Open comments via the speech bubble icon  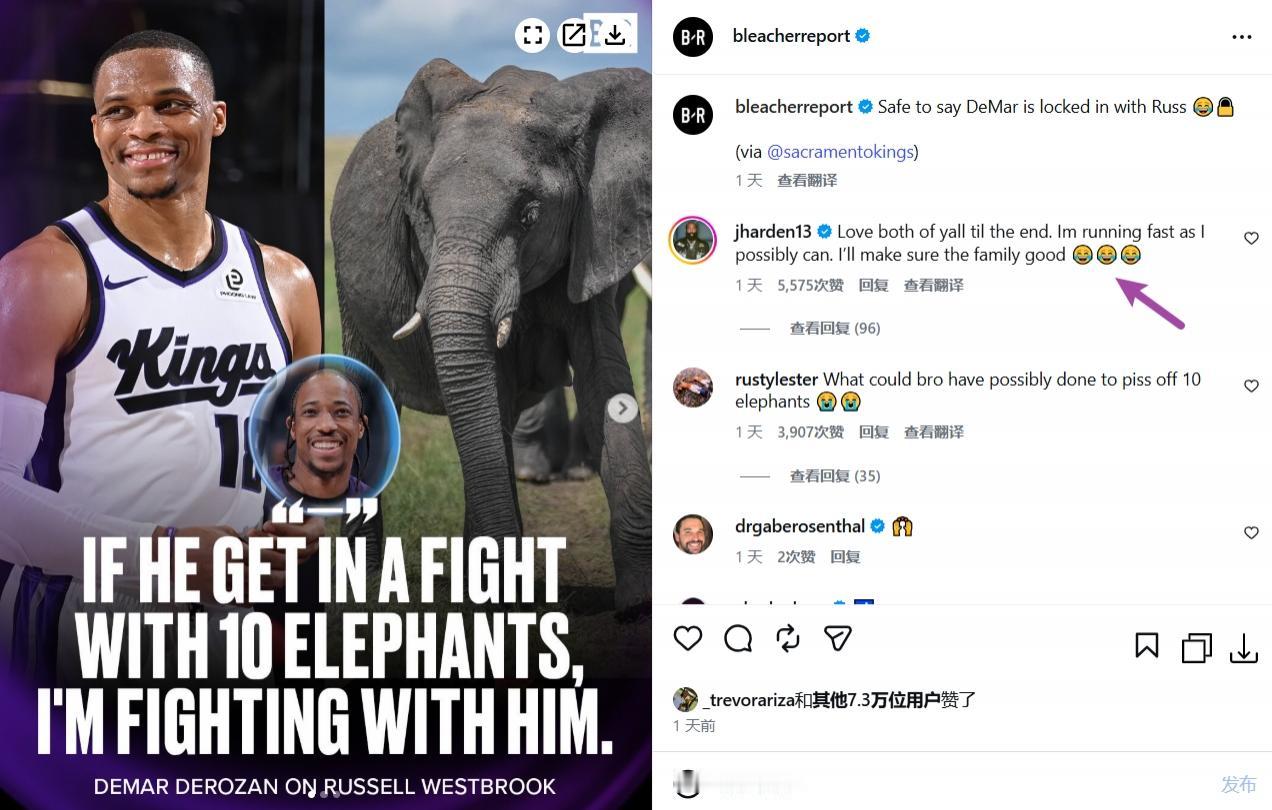(738, 639)
